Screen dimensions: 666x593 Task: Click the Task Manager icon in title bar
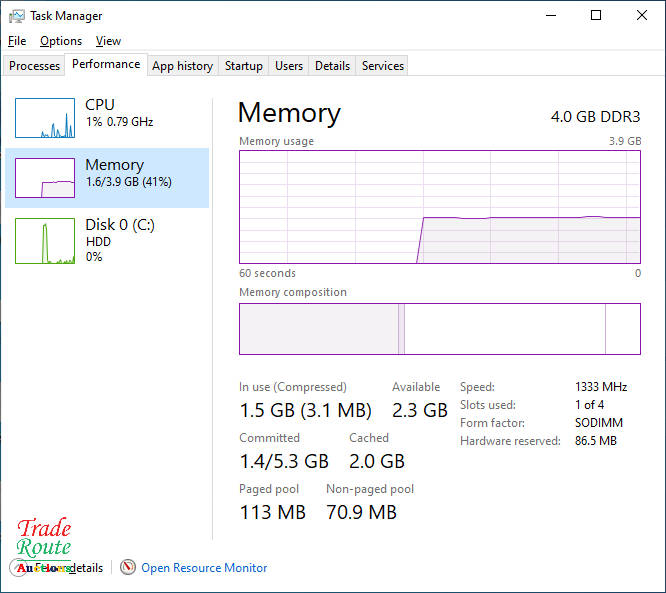coord(17,16)
